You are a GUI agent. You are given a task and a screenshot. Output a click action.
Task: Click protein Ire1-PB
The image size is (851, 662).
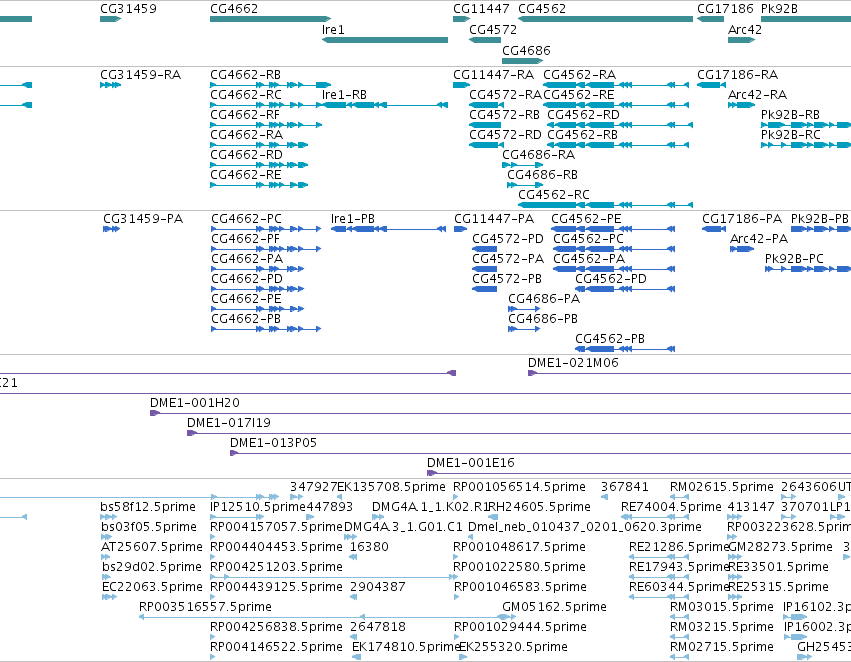click(x=388, y=229)
